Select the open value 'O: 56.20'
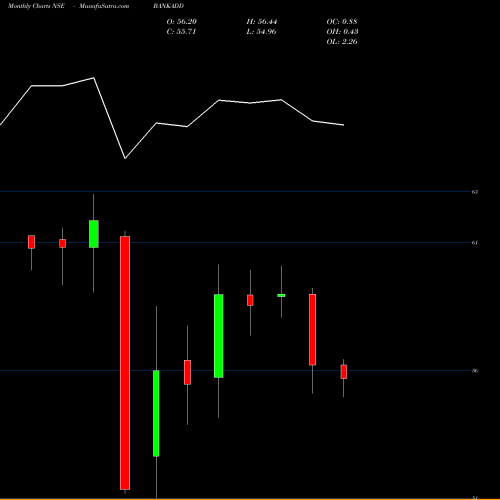500x500 pixels. 182,22
